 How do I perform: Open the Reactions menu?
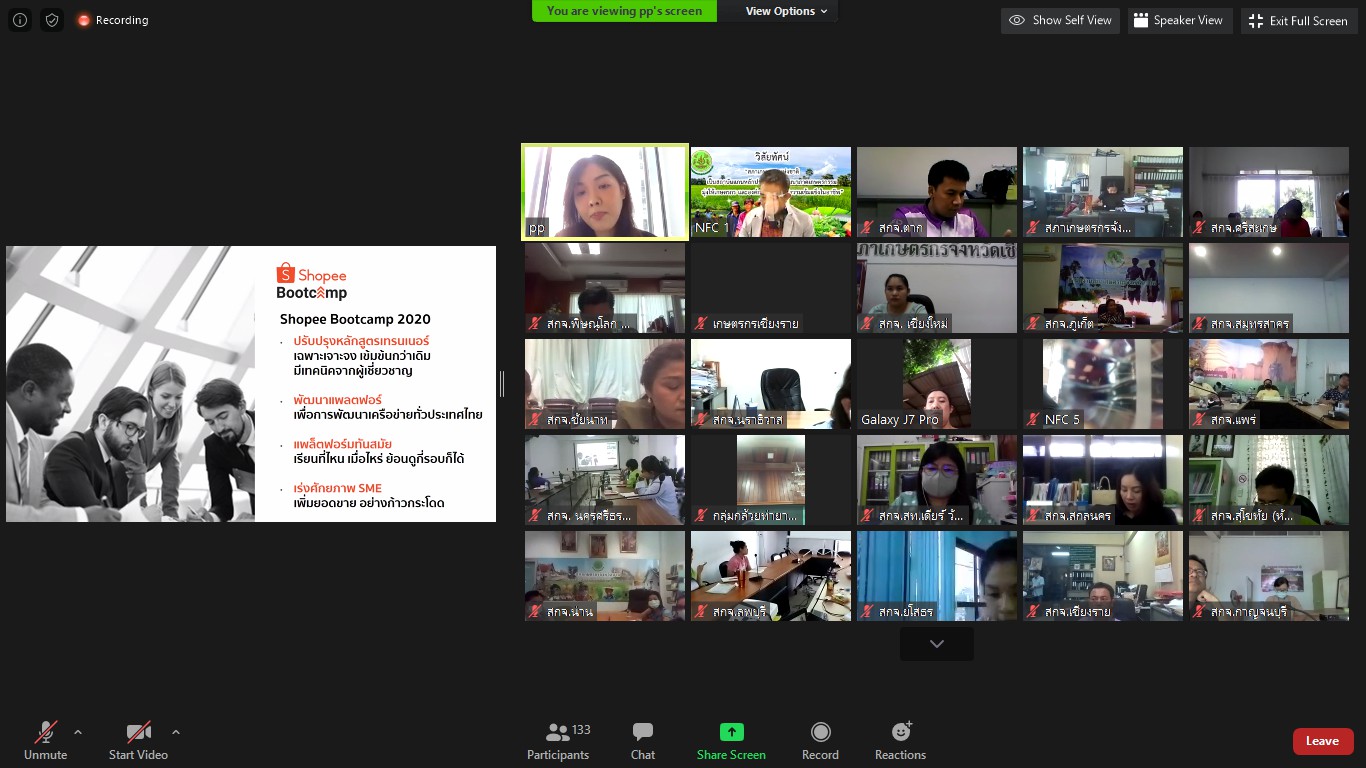coord(900,742)
